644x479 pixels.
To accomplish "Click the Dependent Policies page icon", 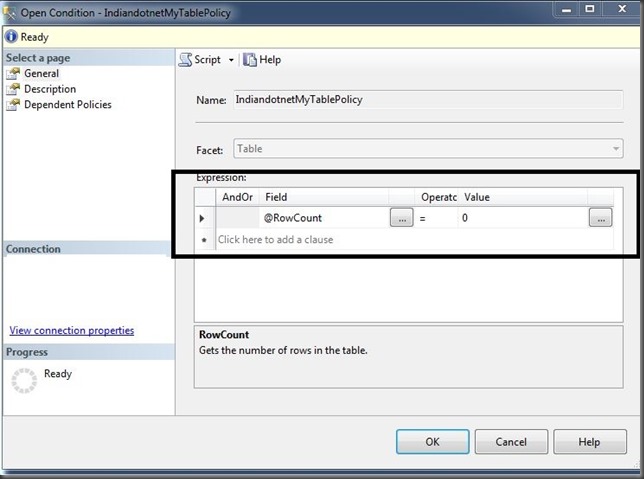I will 13,105.
